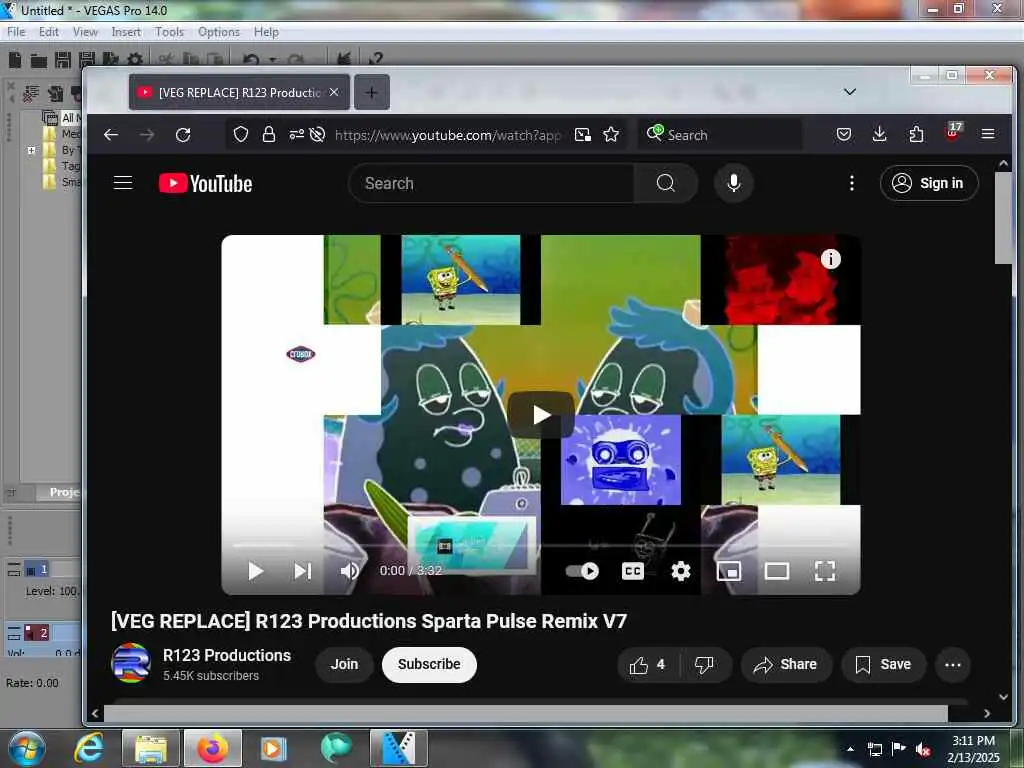
Task: Open the Options menu in VEGAS Pro
Action: pyautogui.click(x=219, y=31)
